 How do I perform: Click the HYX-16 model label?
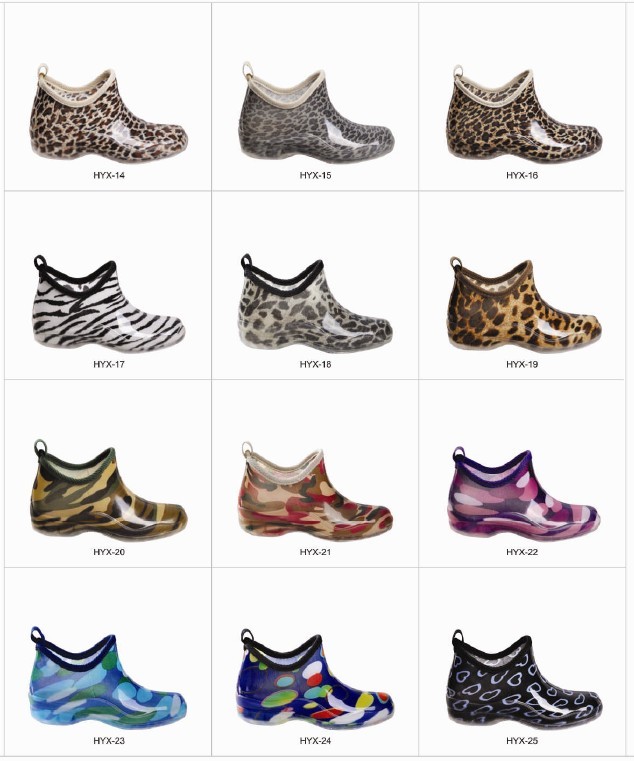(522, 175)
